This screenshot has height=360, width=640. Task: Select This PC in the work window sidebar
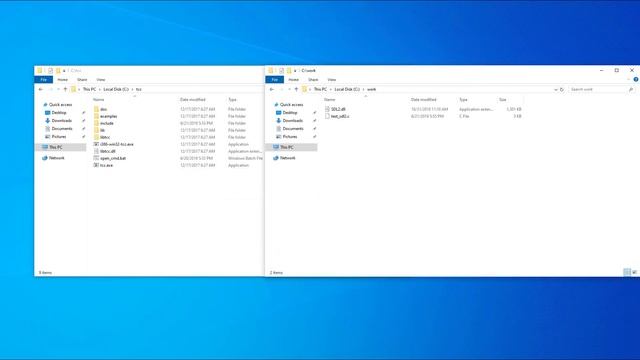[x=287, y=147]
